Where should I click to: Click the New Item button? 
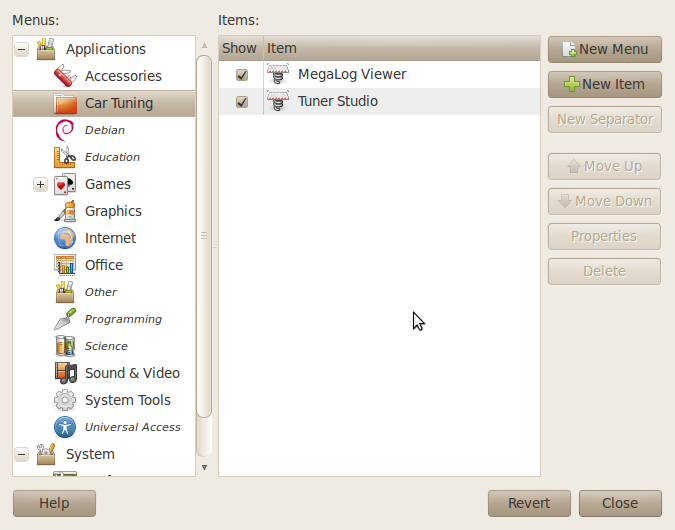605,84
